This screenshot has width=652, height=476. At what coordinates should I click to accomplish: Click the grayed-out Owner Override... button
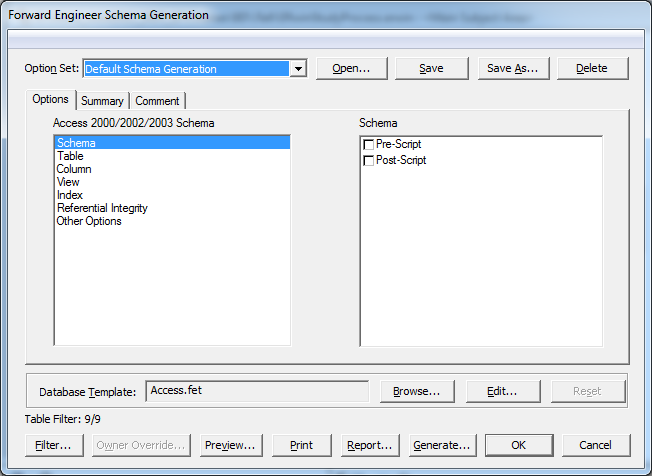pos(141,445)
